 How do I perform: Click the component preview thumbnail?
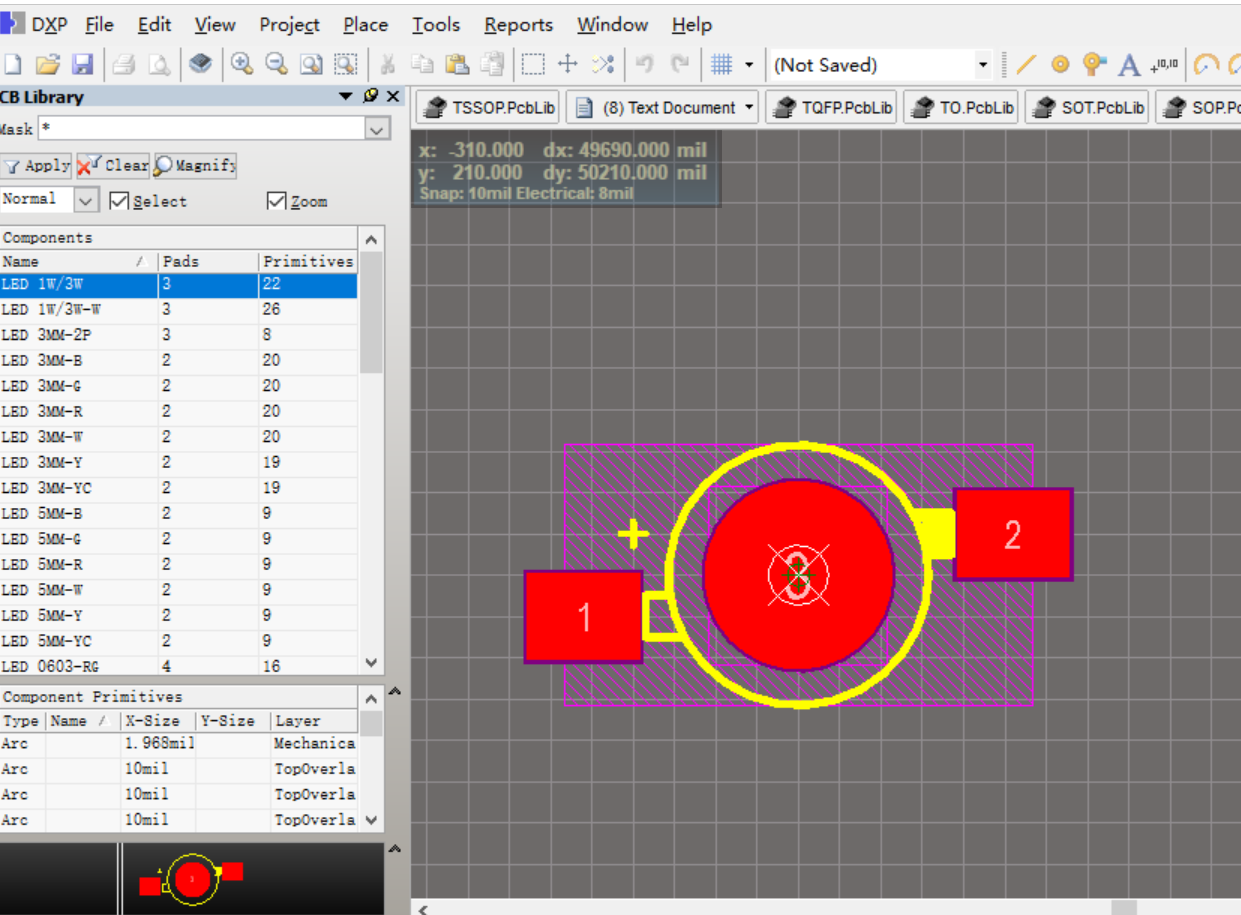tap(191, 879)
